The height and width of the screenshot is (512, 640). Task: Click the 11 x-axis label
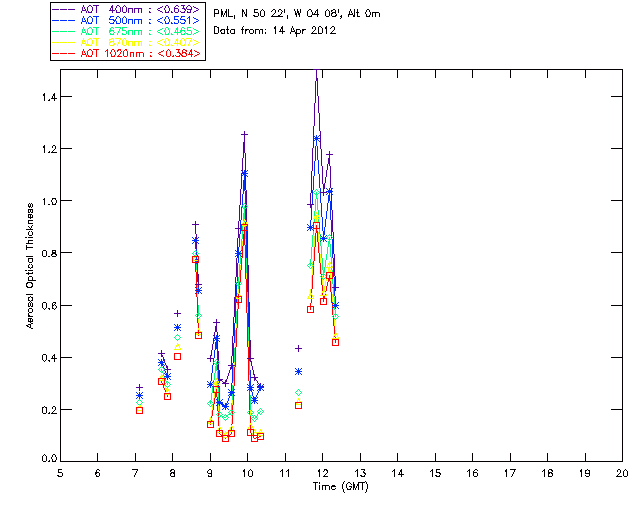pos(285,473)
